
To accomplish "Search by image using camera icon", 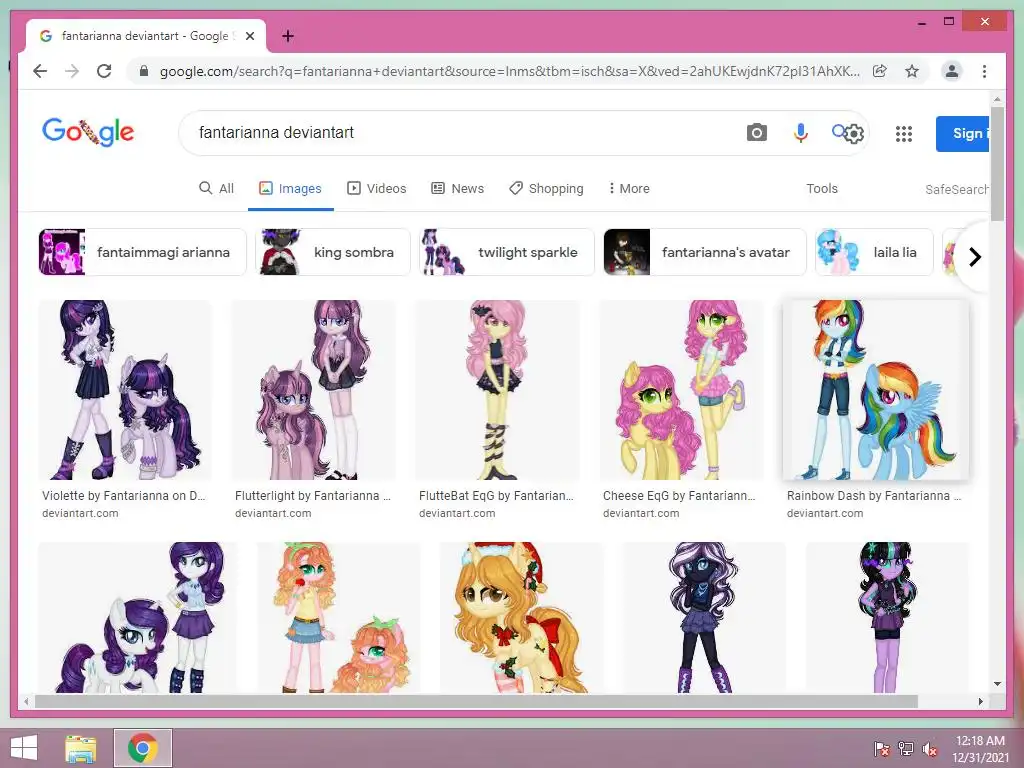I will [756, 133].
